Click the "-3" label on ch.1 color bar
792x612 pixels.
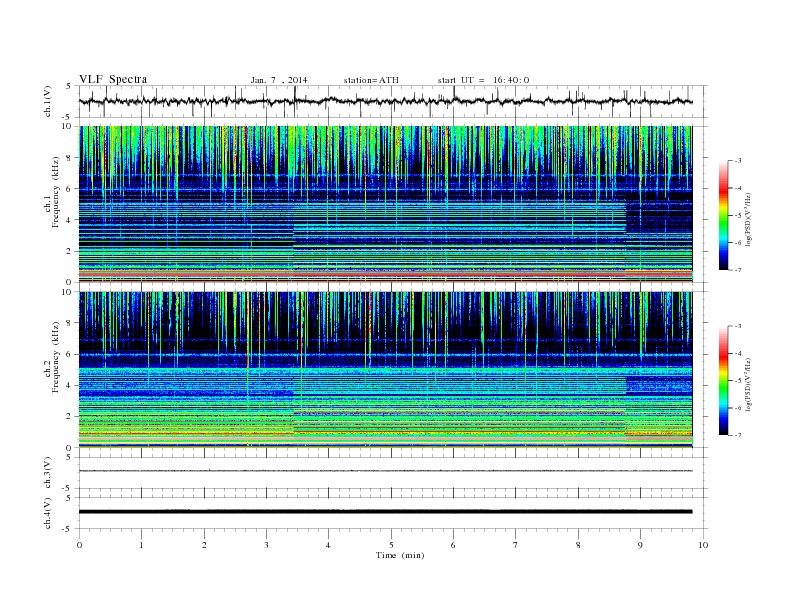(x=737, y=161)
